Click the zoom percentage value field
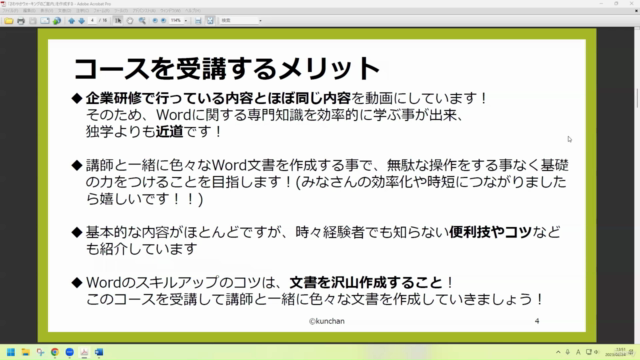 click(x=176, y=20)
